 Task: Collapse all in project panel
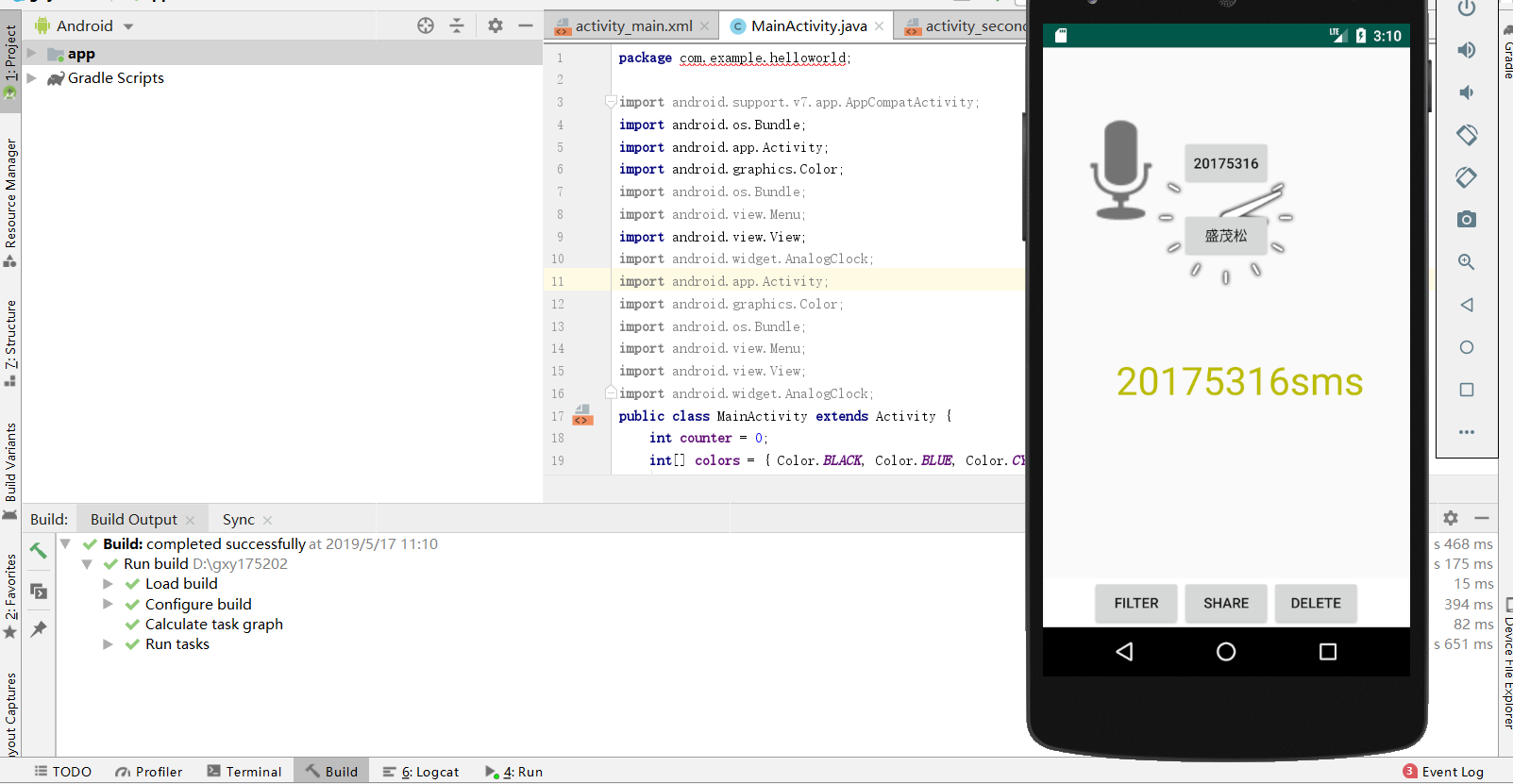coord(457,26)
